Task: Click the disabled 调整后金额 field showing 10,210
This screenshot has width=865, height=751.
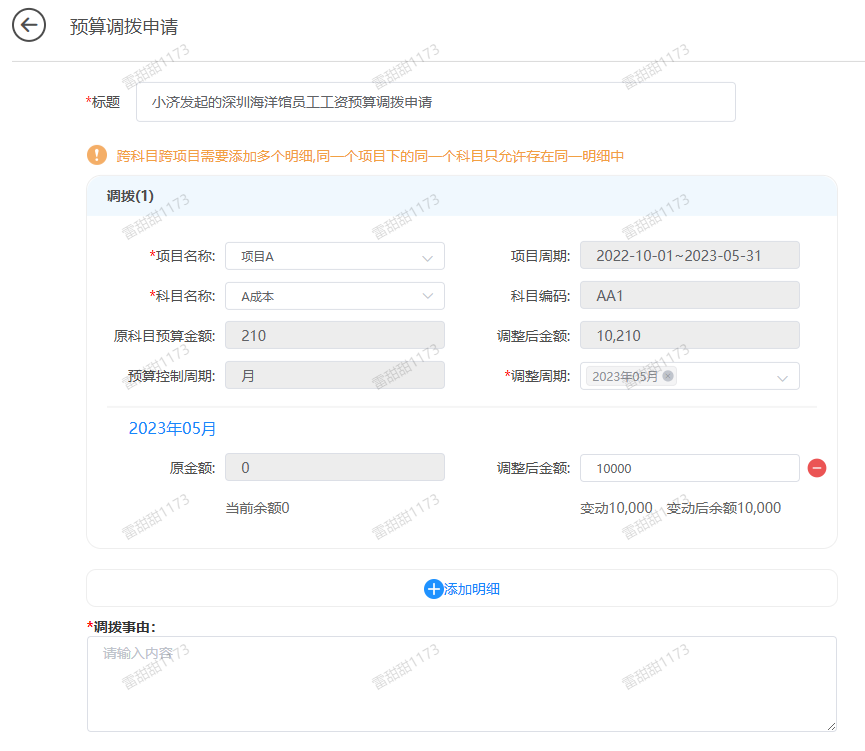Action: [690, 335]
